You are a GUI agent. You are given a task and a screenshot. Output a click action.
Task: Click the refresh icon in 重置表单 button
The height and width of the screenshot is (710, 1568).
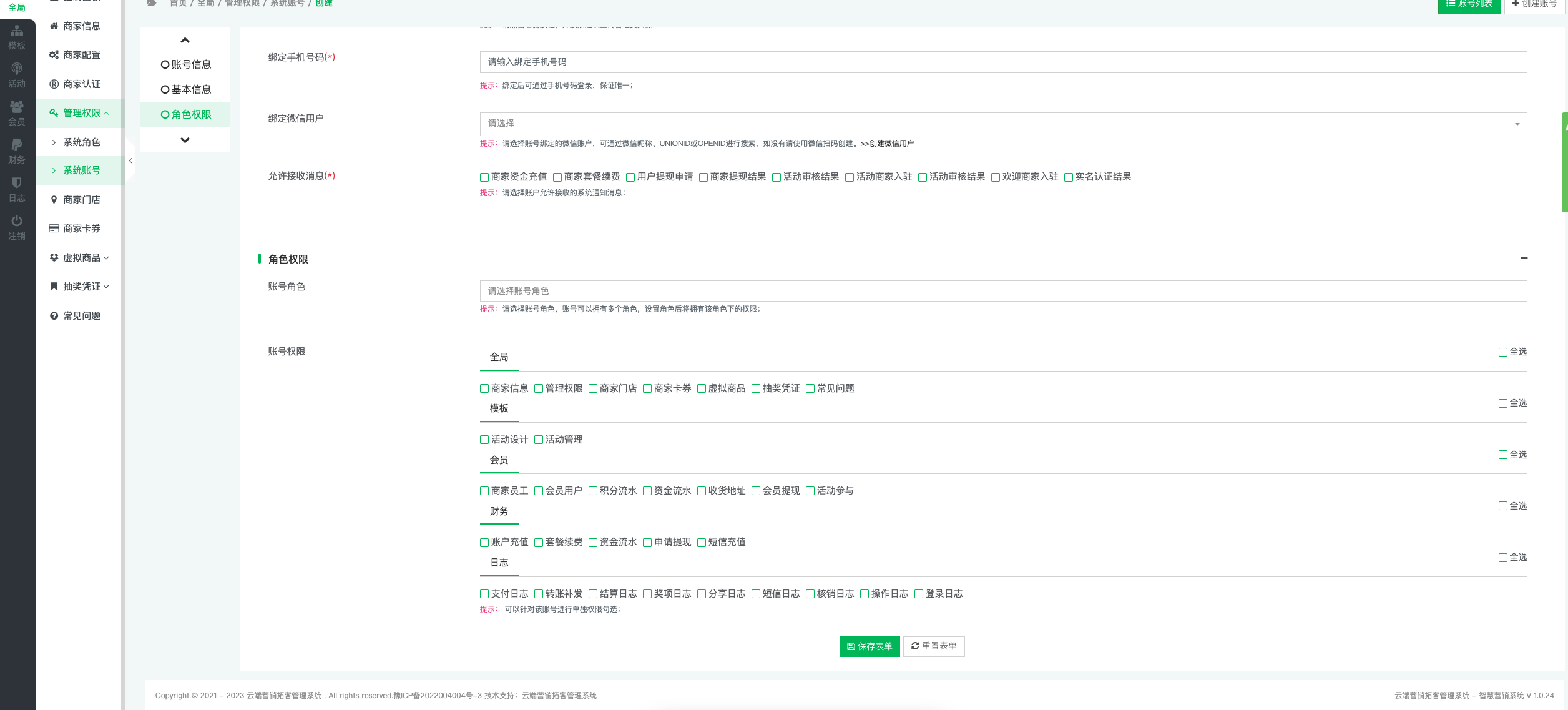(x=915, y=646)
